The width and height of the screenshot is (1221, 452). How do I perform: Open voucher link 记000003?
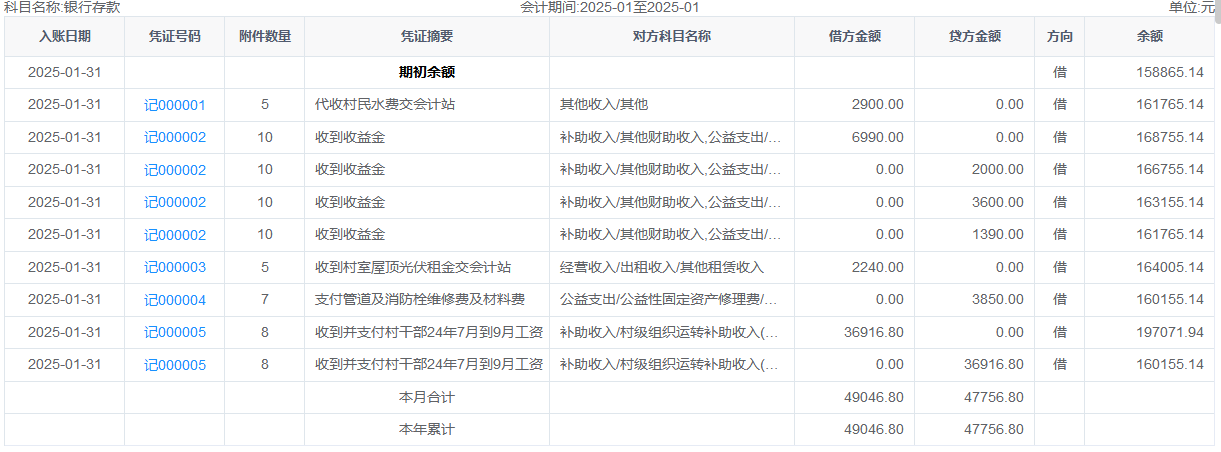tap(175, 267)
